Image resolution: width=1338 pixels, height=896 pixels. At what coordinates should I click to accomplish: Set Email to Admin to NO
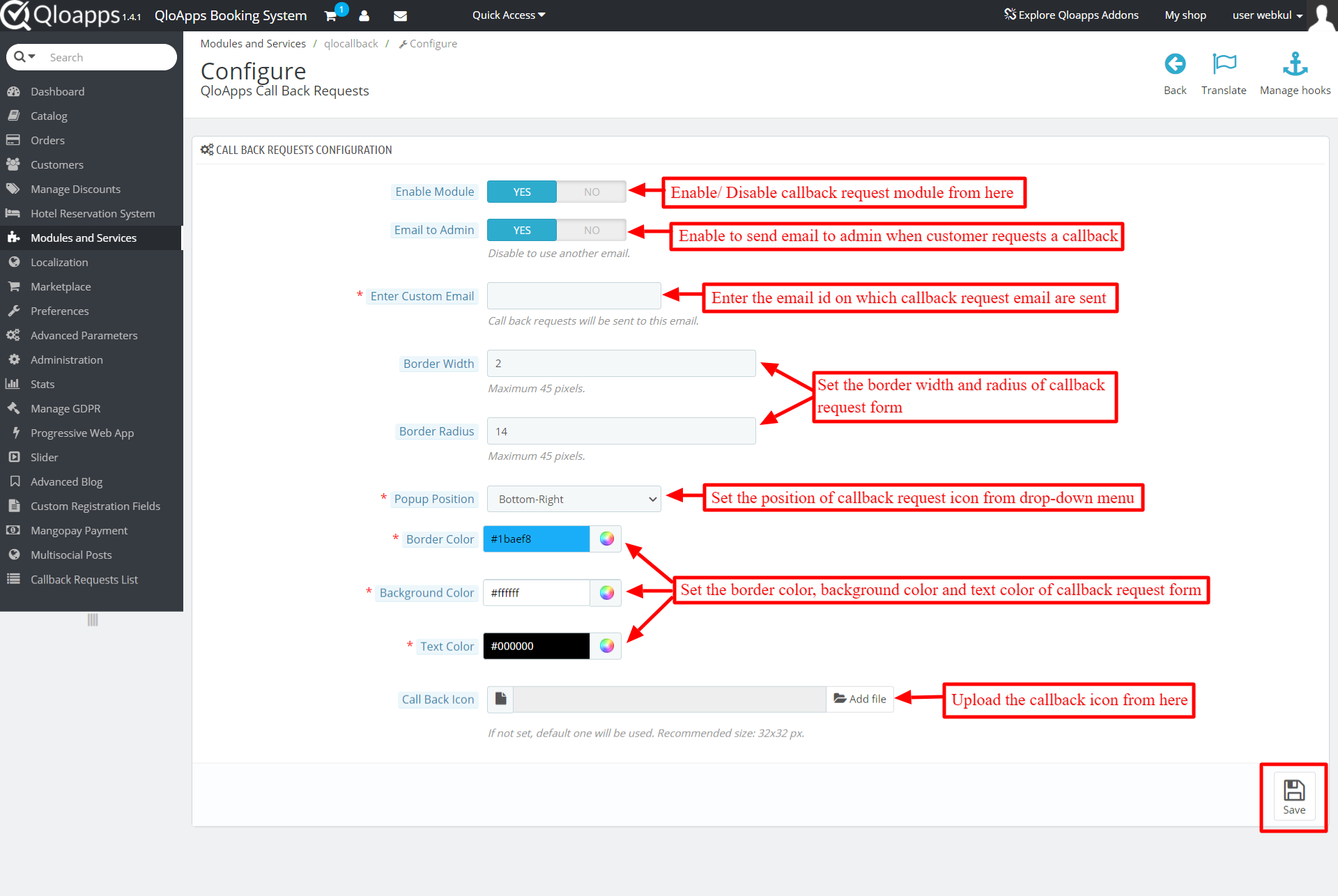click(591, 230)
